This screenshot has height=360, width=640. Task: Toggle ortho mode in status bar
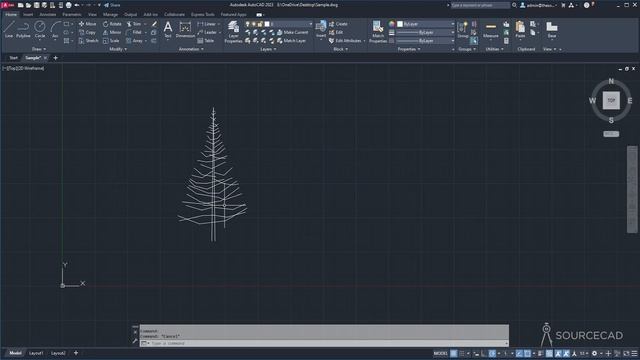coord(483,353)
